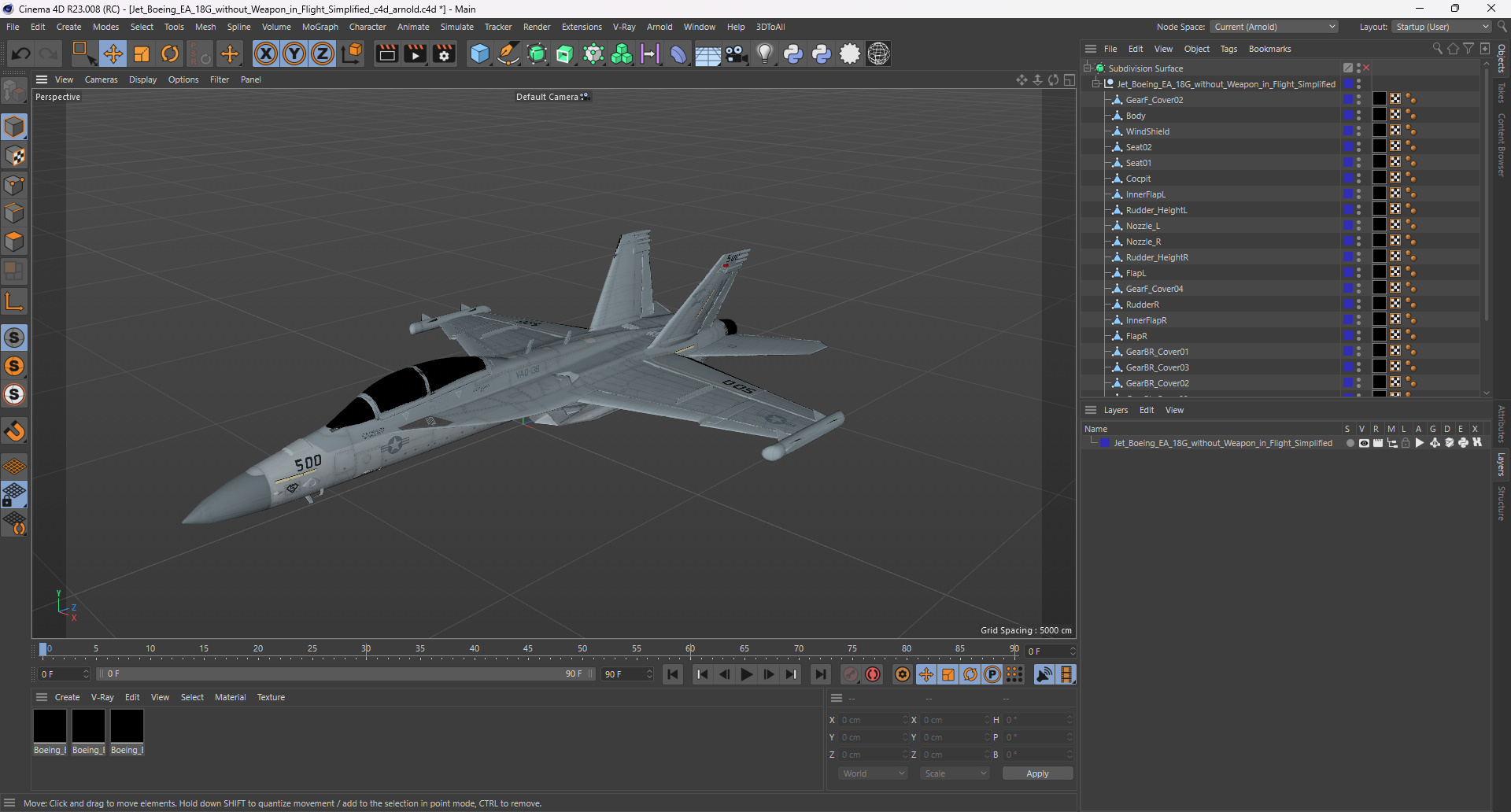This screenshot has height=812, width=1511.
Task: Click the MoGraph cloner icon
Action: pos(622,54)
